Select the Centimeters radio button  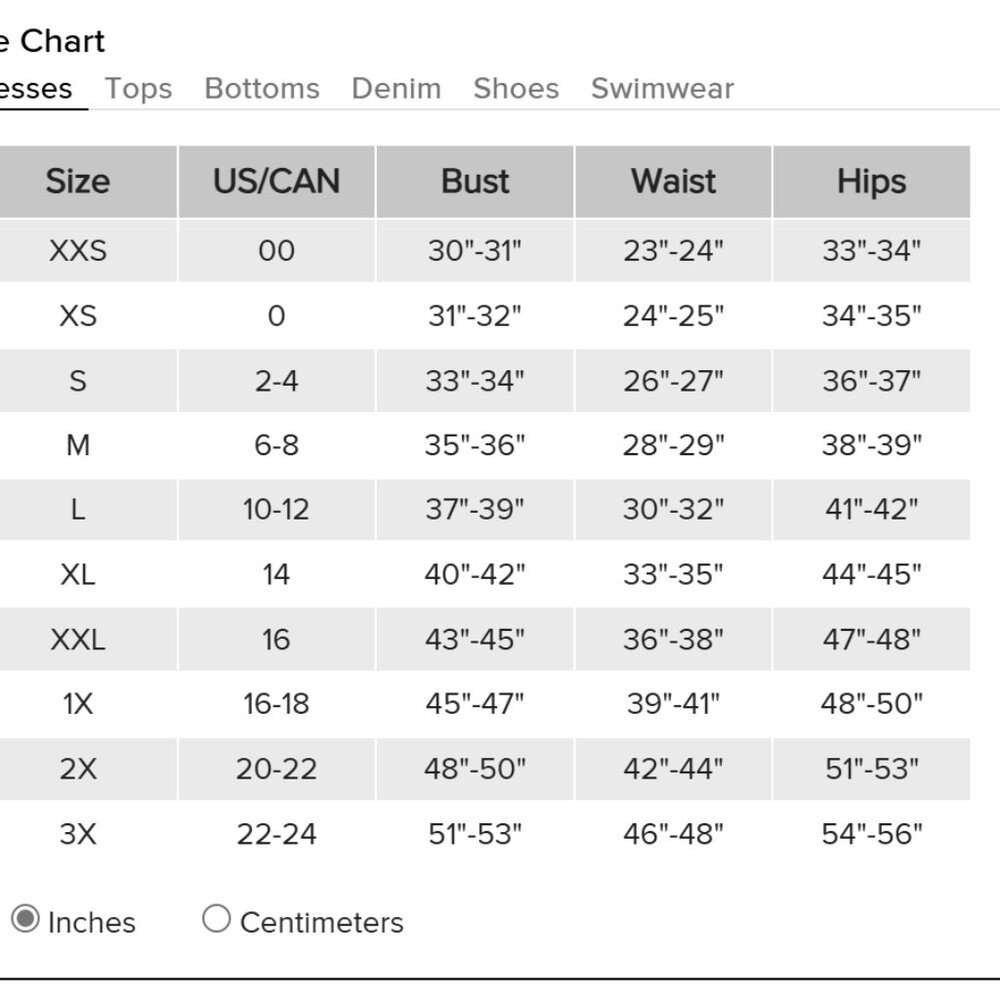click(216, 919)
